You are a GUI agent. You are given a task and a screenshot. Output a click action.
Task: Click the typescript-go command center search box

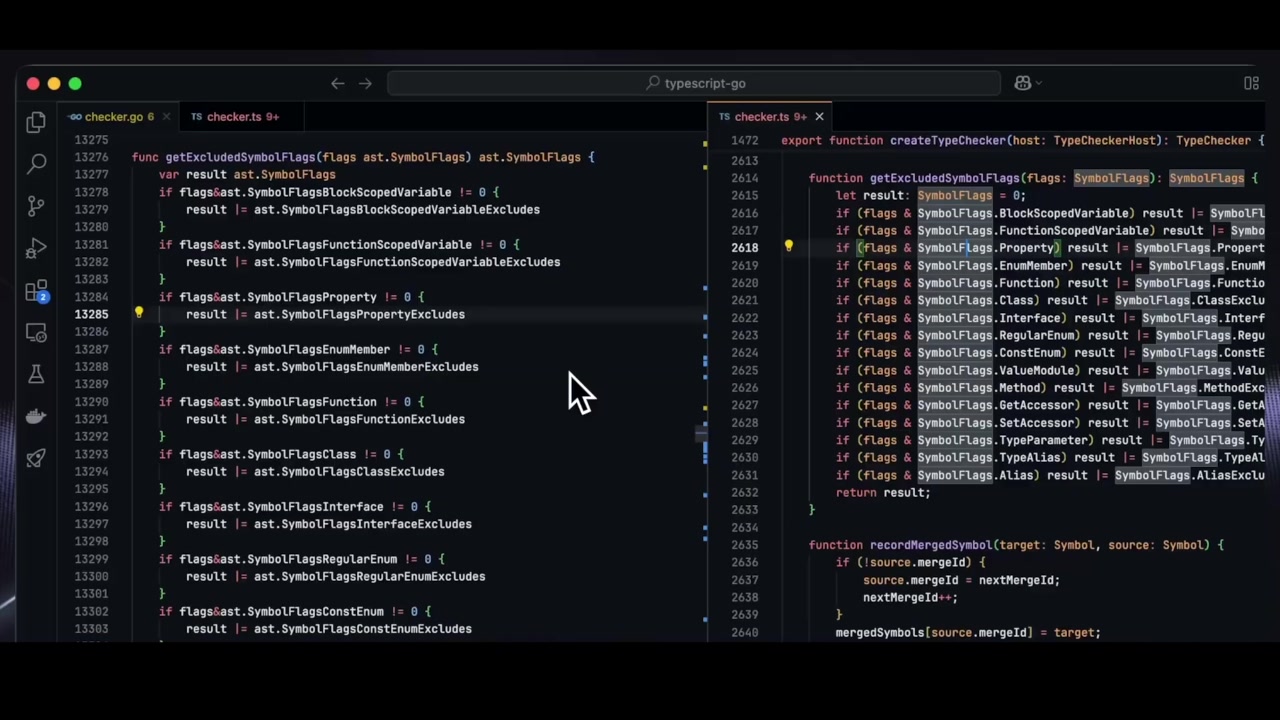[x=694, y=83]
